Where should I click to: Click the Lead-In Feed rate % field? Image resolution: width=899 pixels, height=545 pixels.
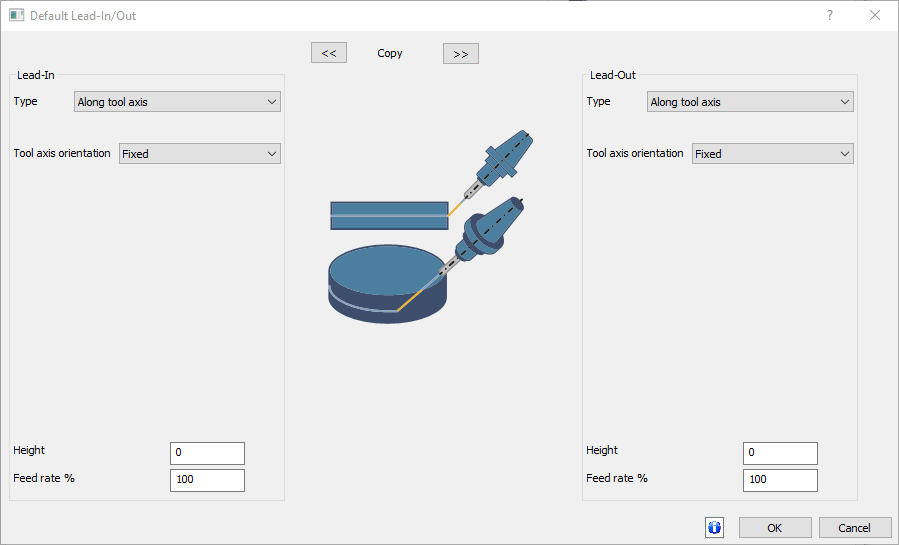click(x=208, y=480)
